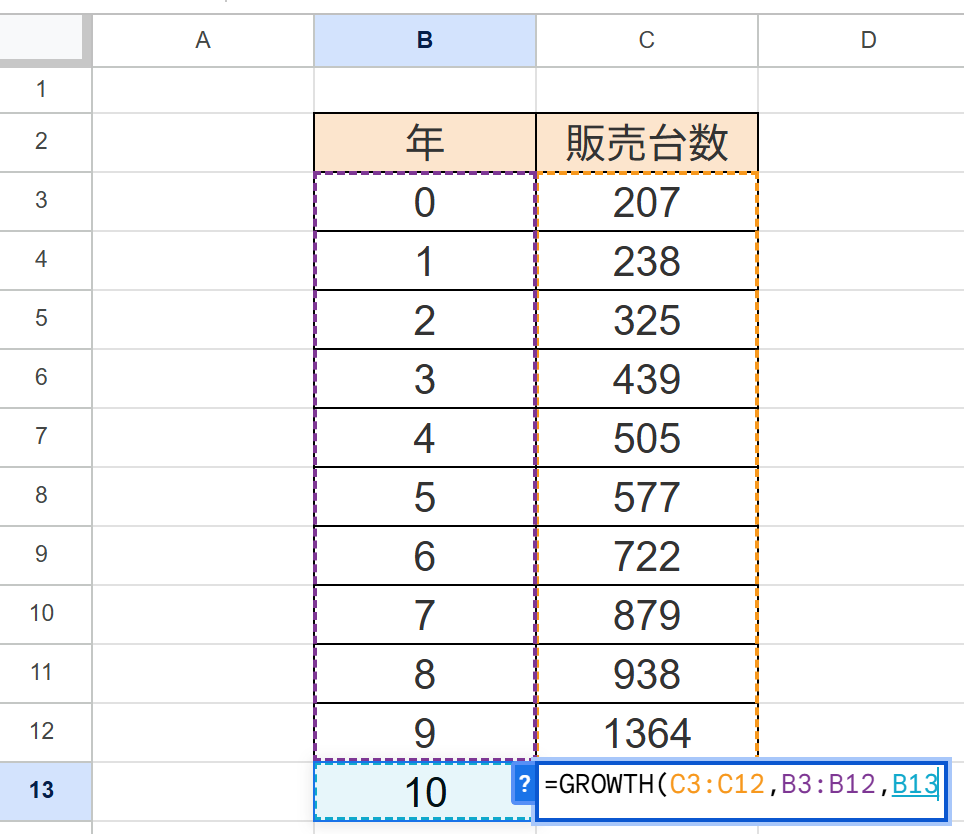Select column B header

[x=425, y=40]
